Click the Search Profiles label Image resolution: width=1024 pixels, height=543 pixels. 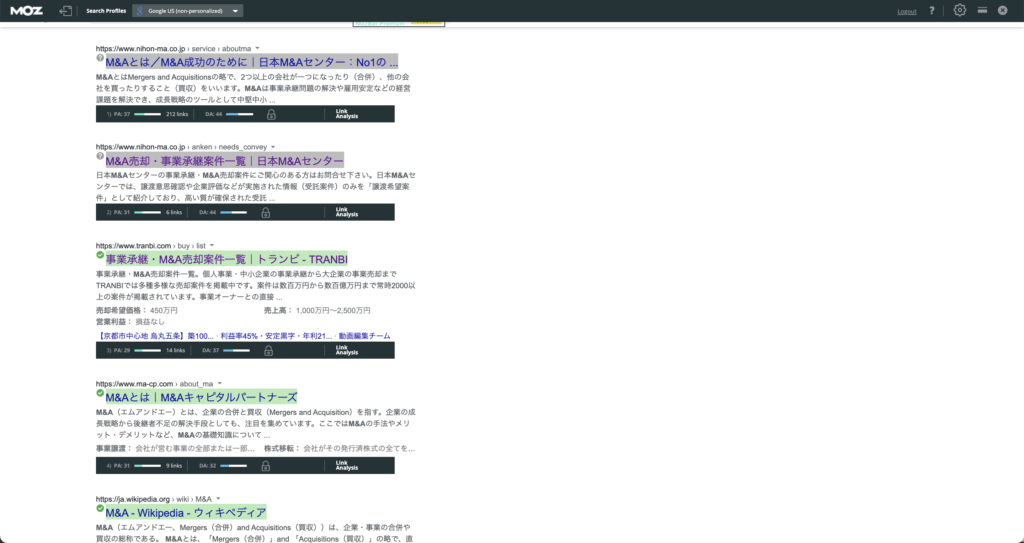(106, 11)
